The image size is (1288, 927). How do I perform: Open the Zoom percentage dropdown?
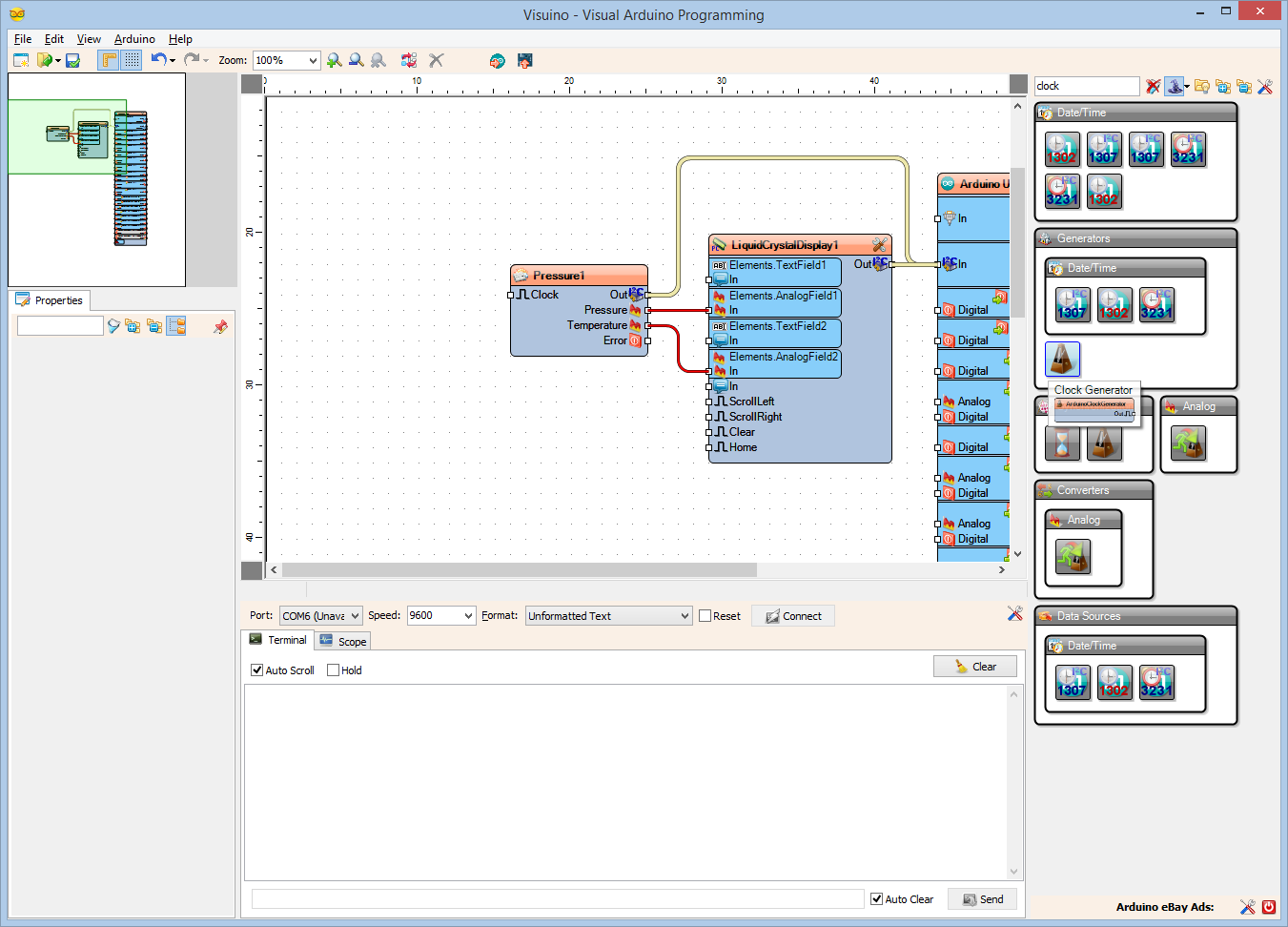click(312, 60)
